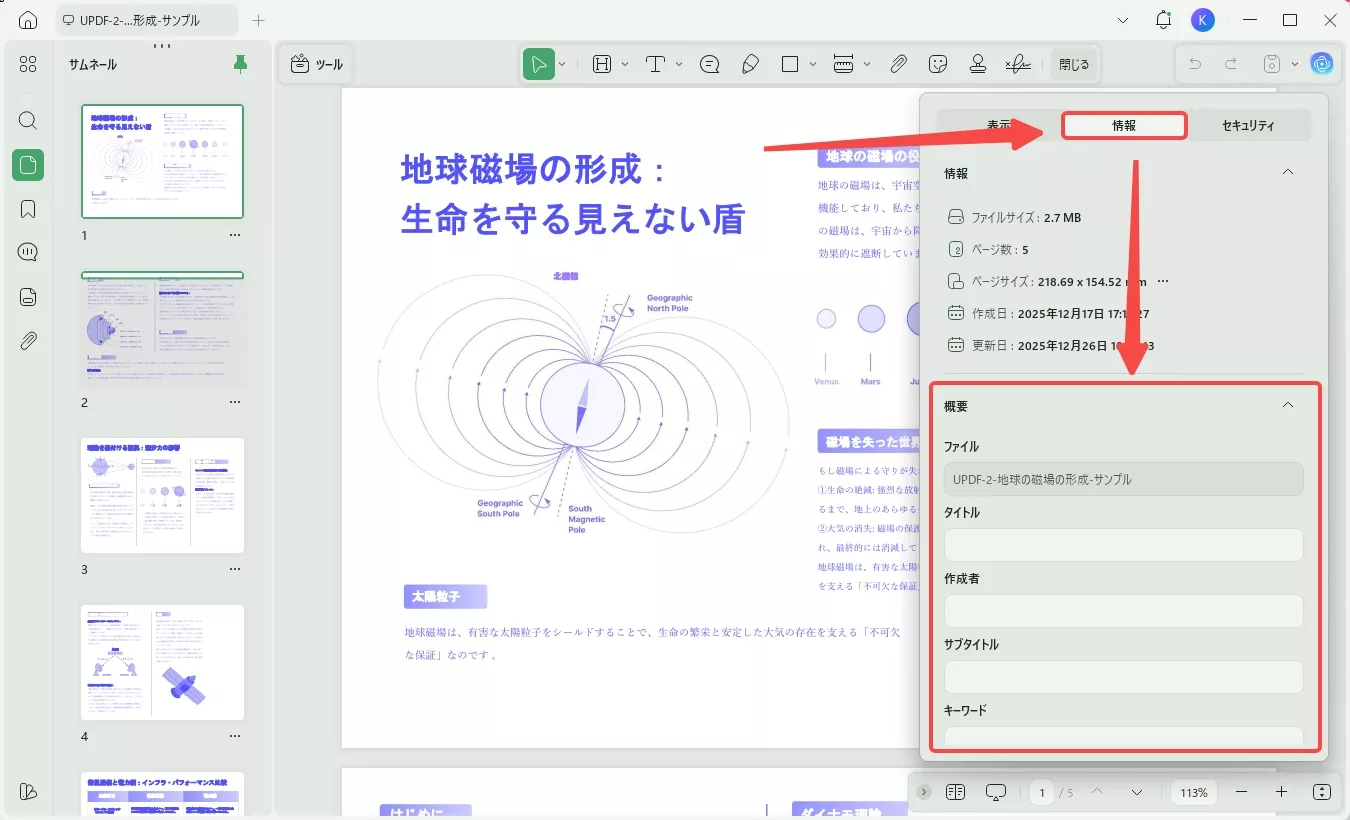Open the ツール button on the left
This screenshot has width=1350, height=820.
[x=315, y=63]
